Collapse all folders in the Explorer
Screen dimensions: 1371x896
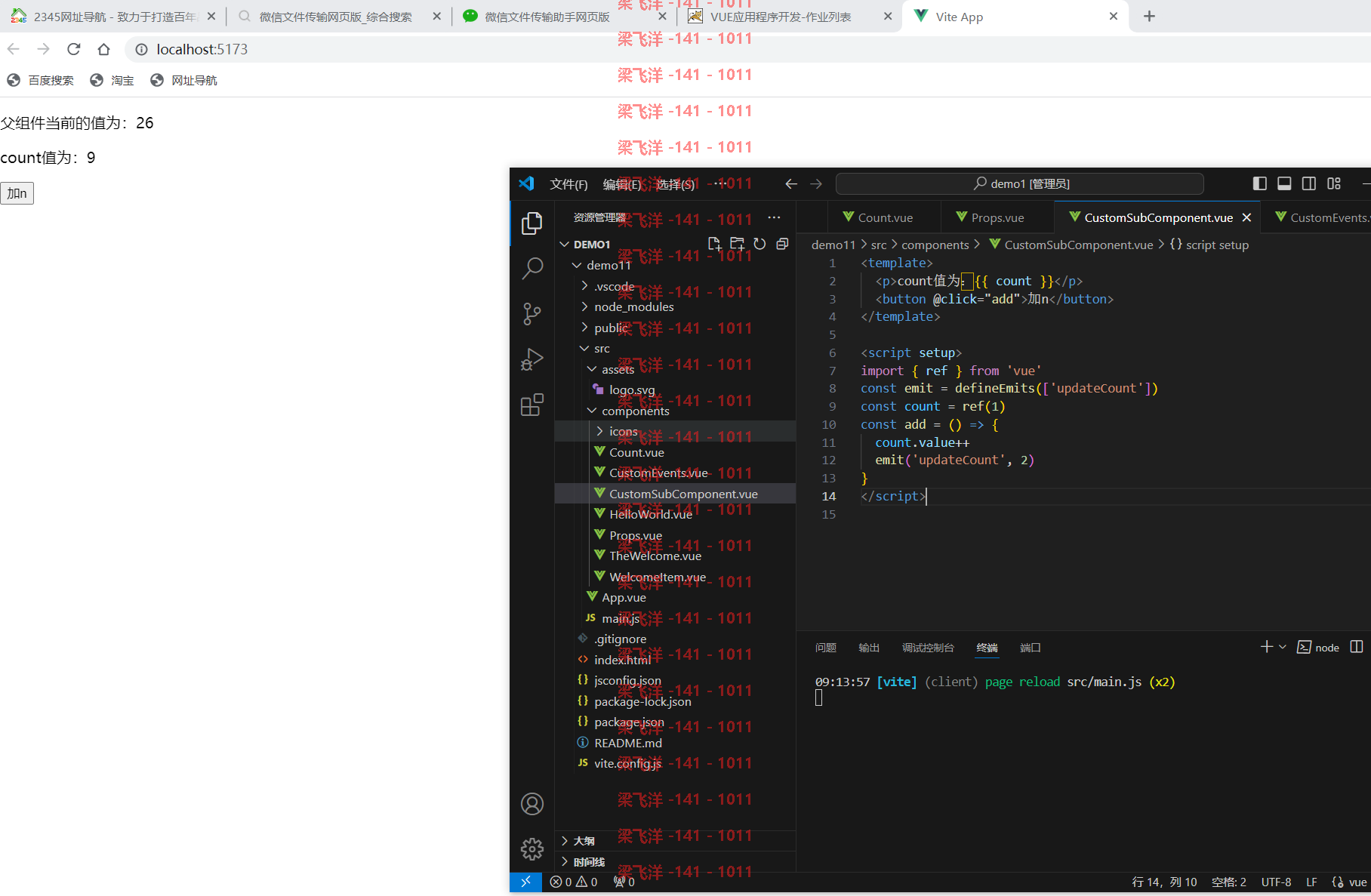click(x=783, y=244)
